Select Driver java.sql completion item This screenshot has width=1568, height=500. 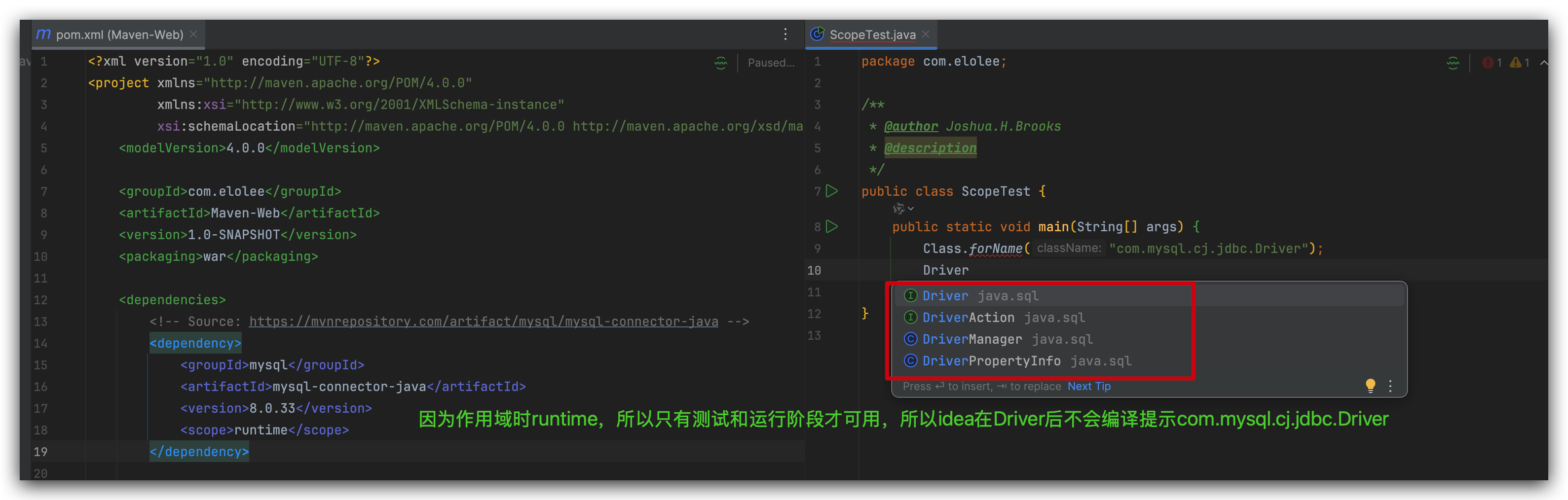coord(1149,296)
